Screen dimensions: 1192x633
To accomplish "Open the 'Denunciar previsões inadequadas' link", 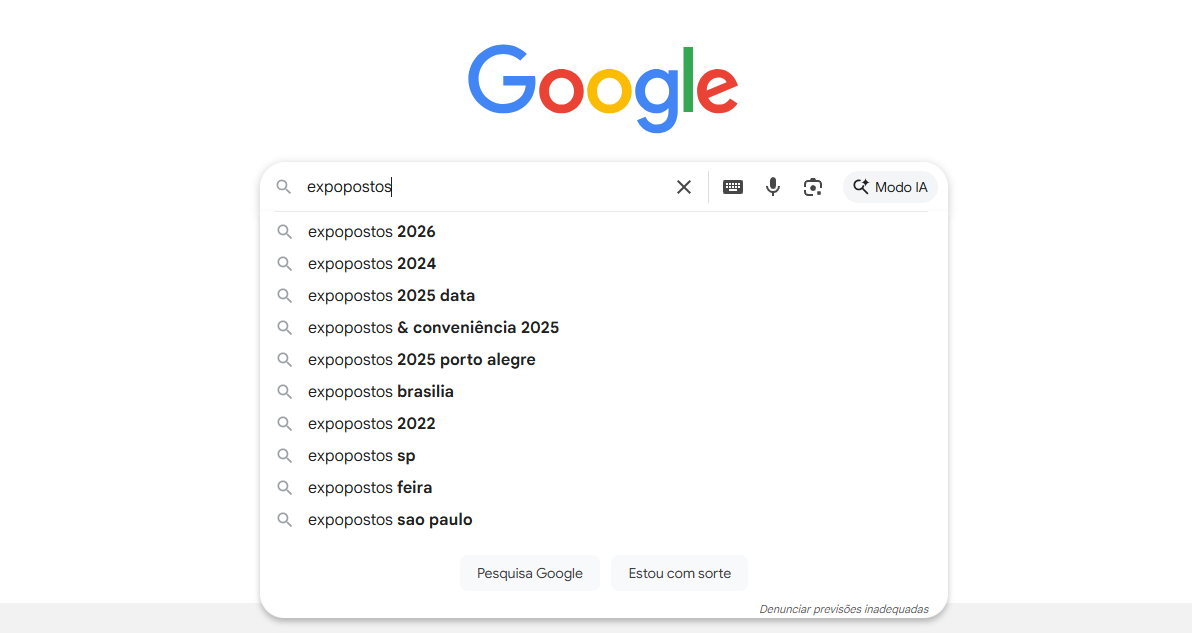I will tap(845, 608).
